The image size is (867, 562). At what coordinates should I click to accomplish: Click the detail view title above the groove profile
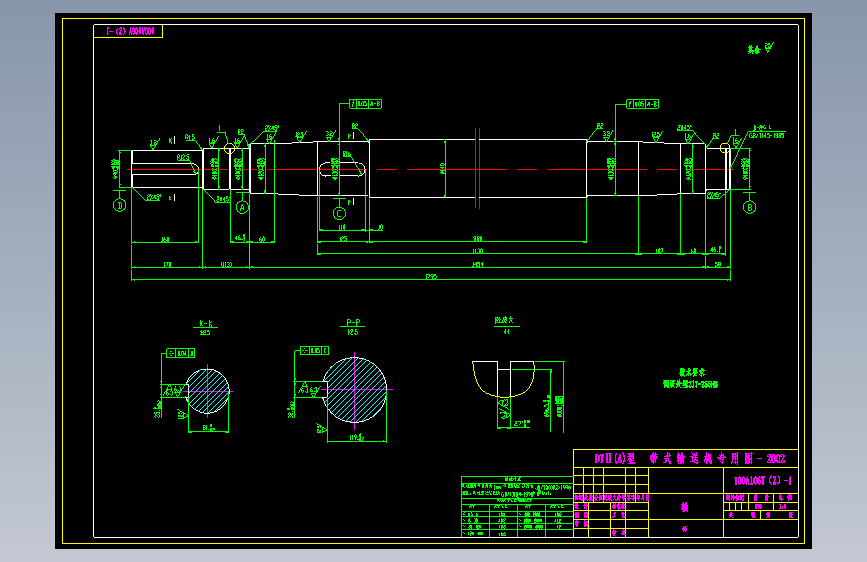tap(504, 320)
